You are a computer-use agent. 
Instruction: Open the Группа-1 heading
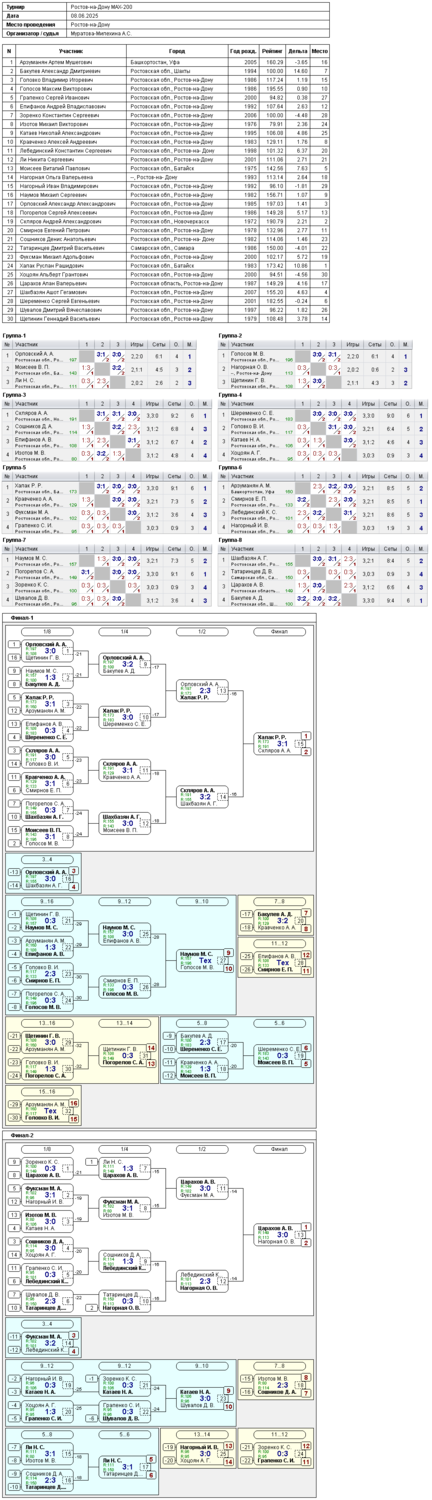click(15, 335)
